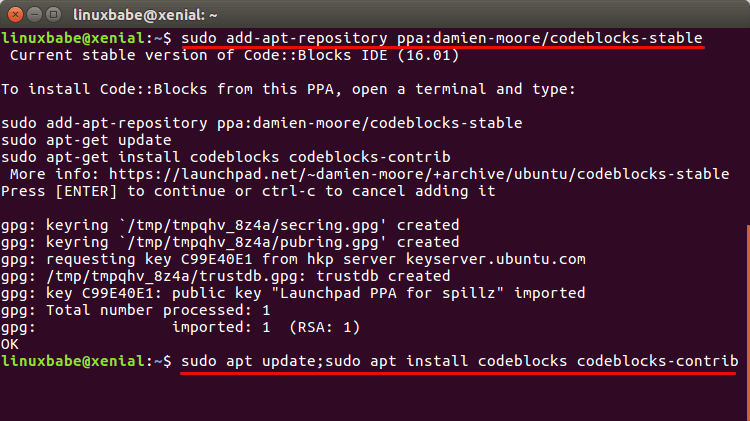Minimize the terminal window

(34, 14)
